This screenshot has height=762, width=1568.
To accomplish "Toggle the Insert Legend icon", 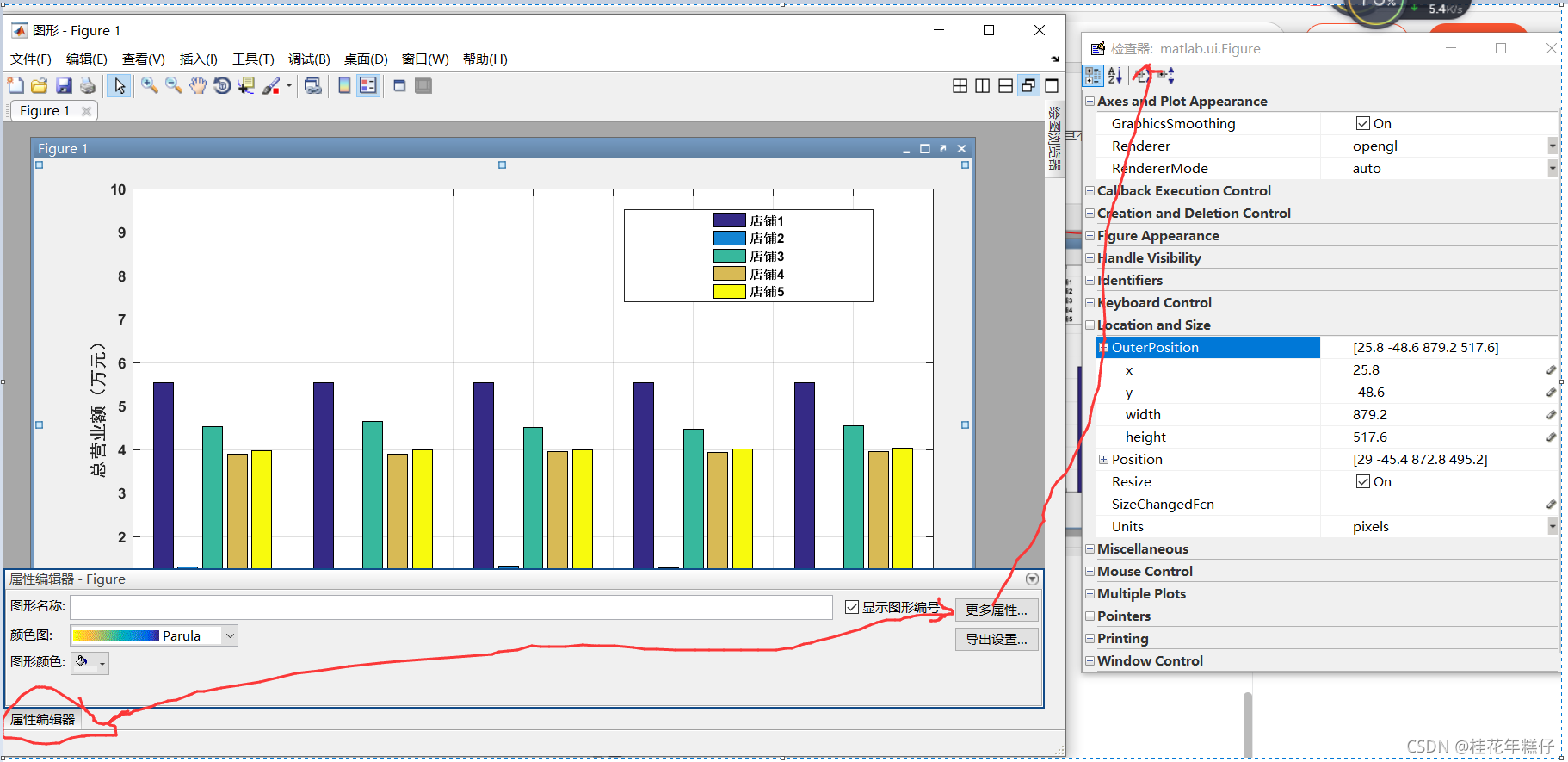I will (x=368, y=85).
